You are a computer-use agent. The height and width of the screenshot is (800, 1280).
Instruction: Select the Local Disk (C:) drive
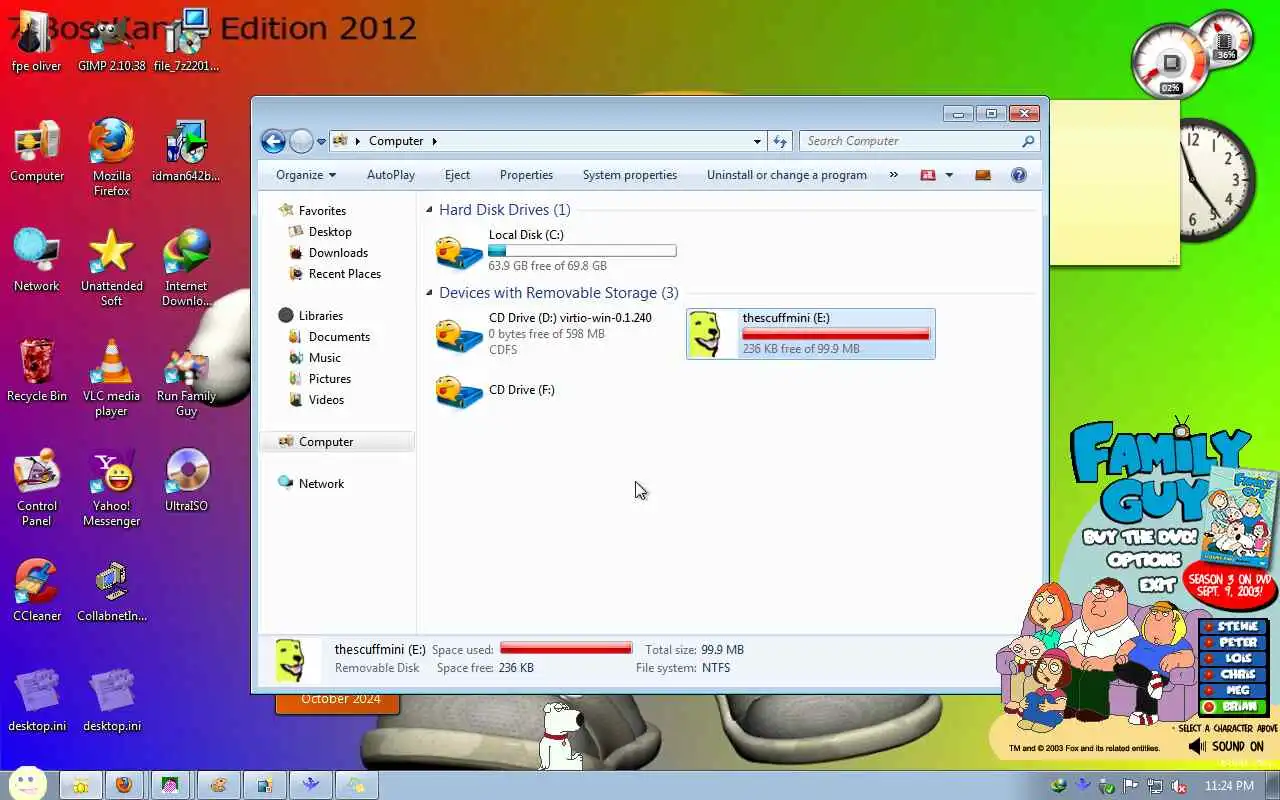click(557, 250)
